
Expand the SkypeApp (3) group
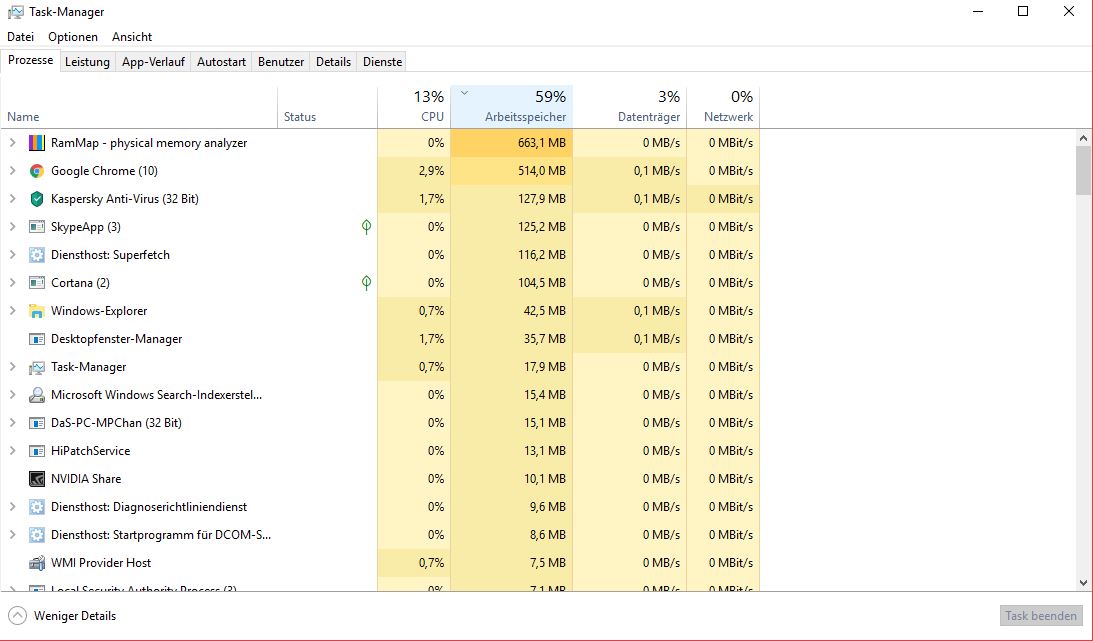[12, 226]
